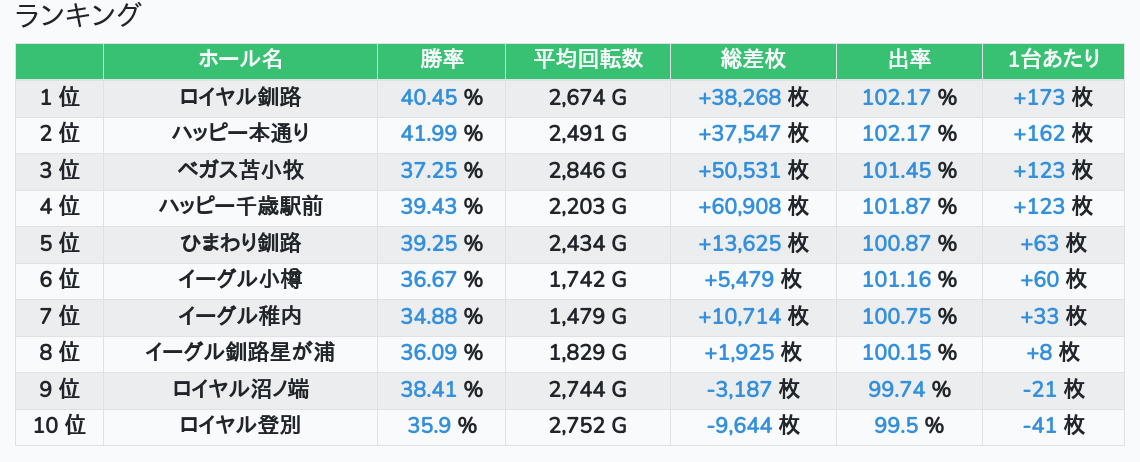
Task: Select the ベガス苫小牧 hall name
Action: pyautogui.click(x=240, y=170)
